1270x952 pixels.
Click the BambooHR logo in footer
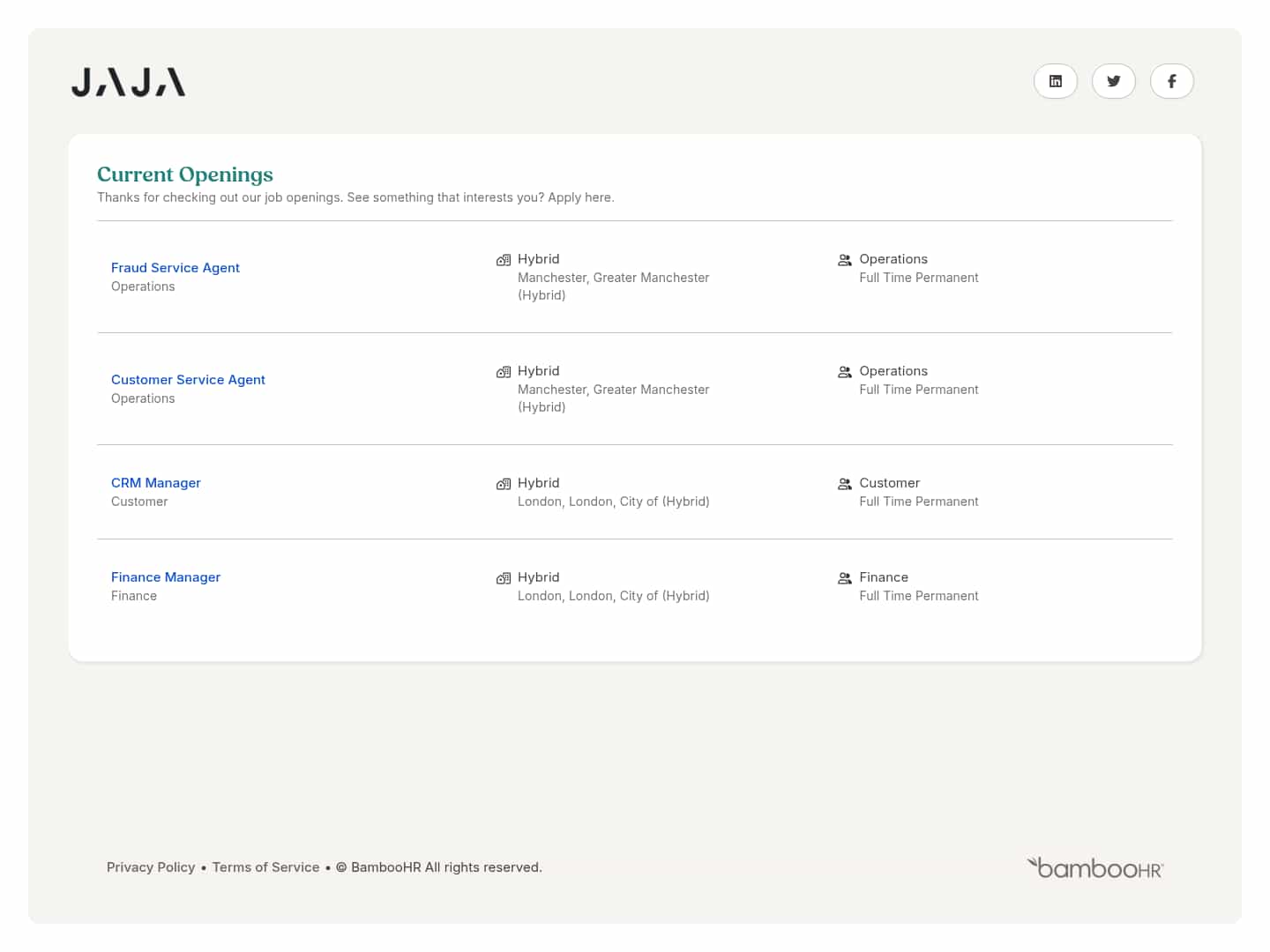(1094, 867)
